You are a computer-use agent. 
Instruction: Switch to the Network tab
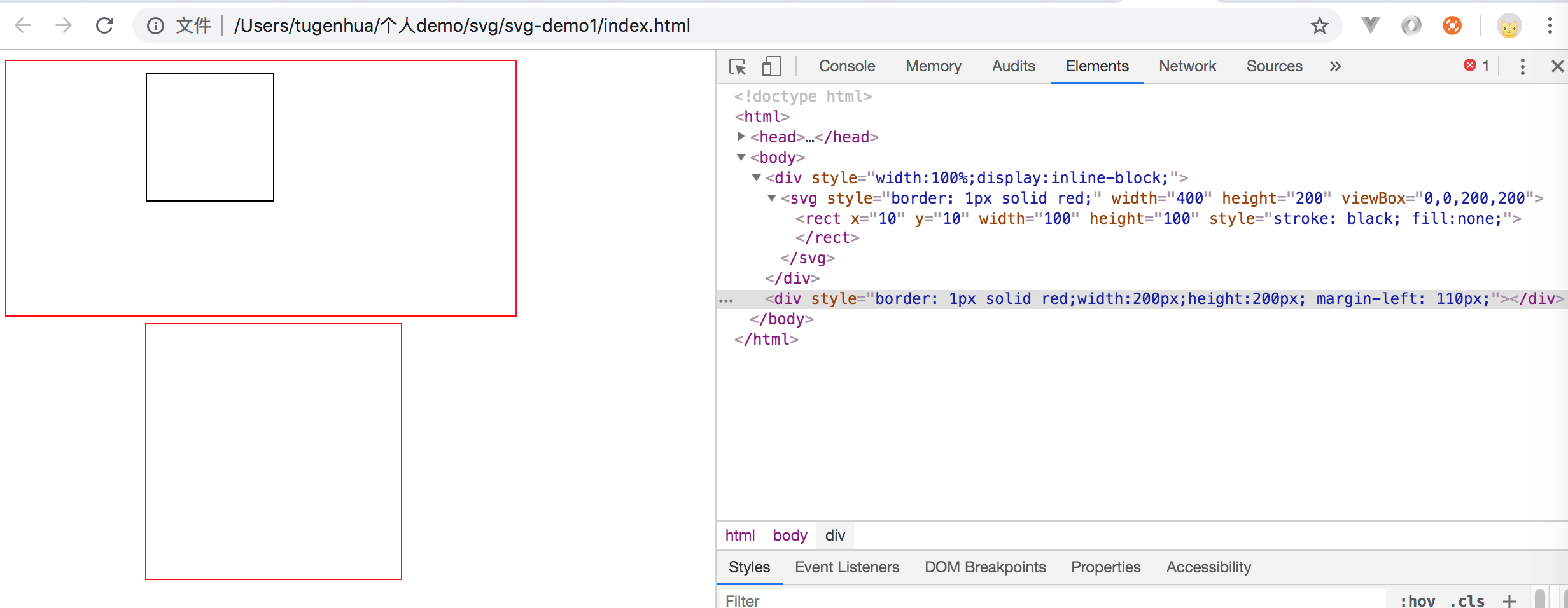click(1187, 66)
